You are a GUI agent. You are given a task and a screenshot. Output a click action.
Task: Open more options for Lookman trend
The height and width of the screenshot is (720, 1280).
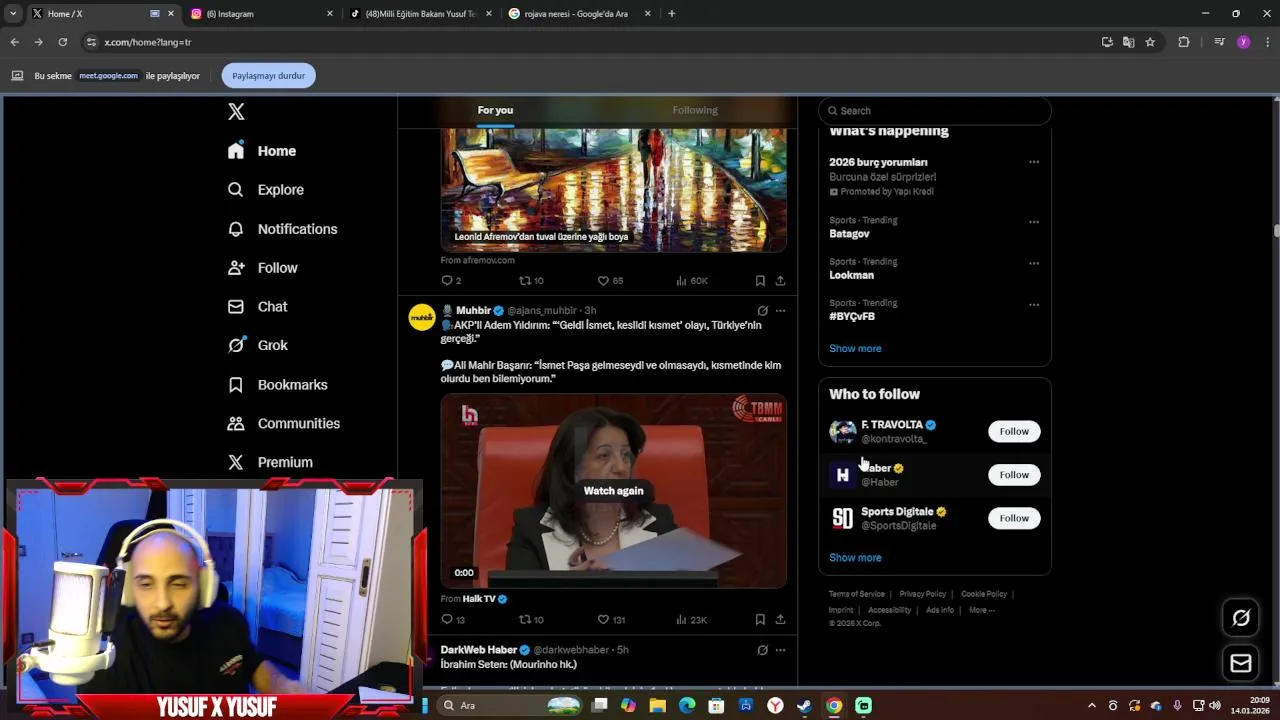click(x=1034, y=264)
